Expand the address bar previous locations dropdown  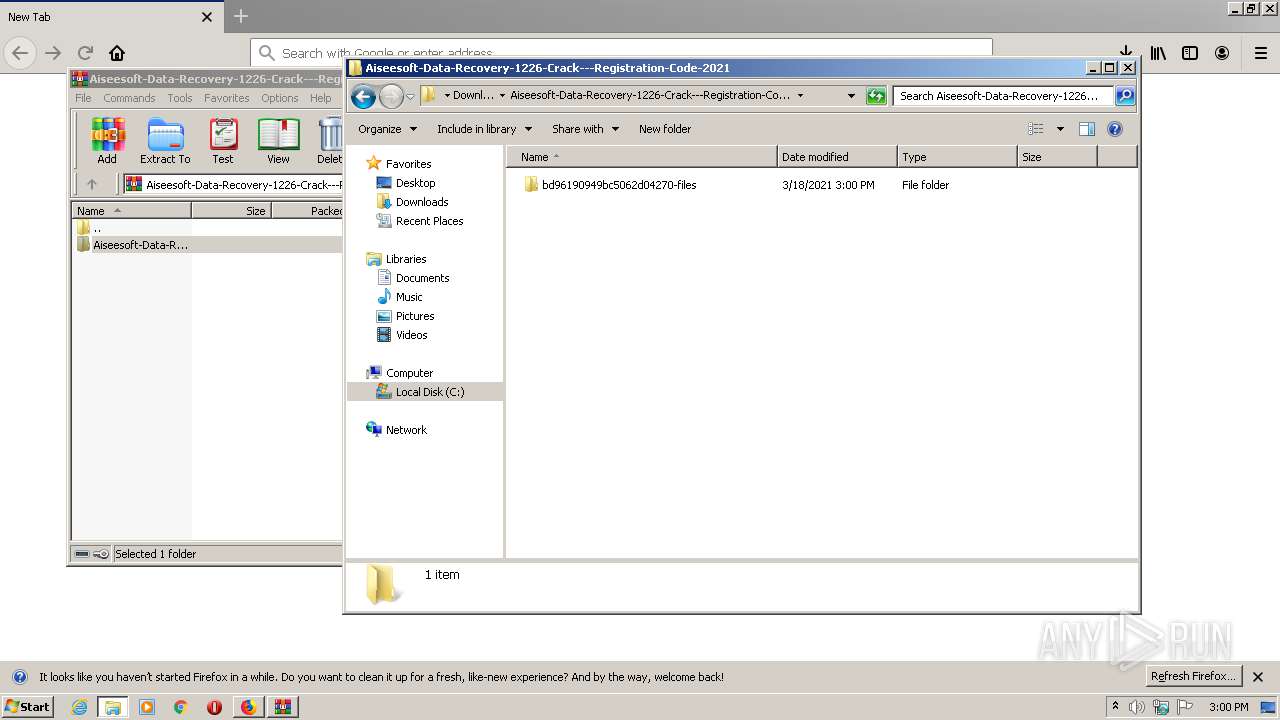pos(851,96)
